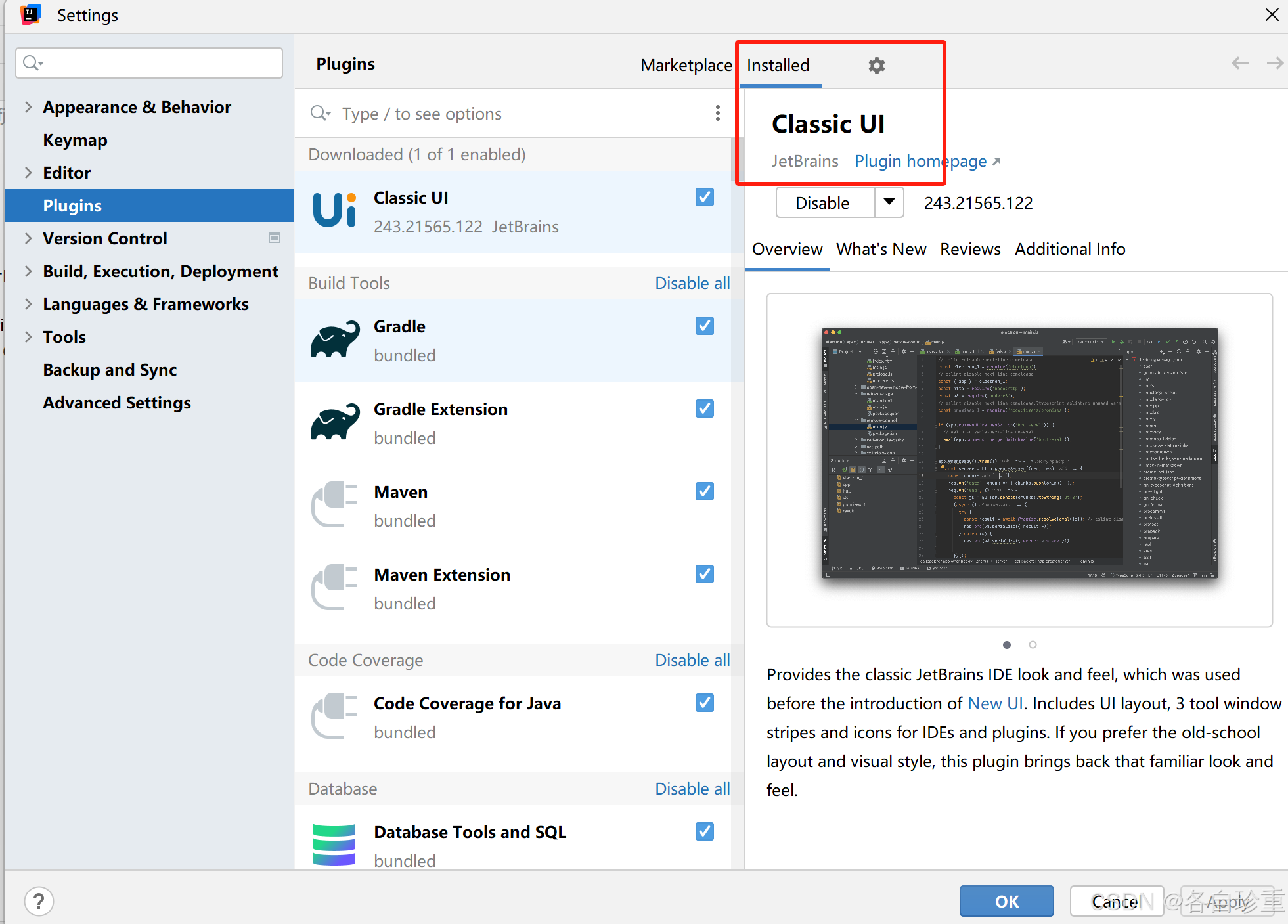Screen dimensions: 1288x924
Task: Open the What's New tab
Action: pyautogui.click(x=881, y=250)
